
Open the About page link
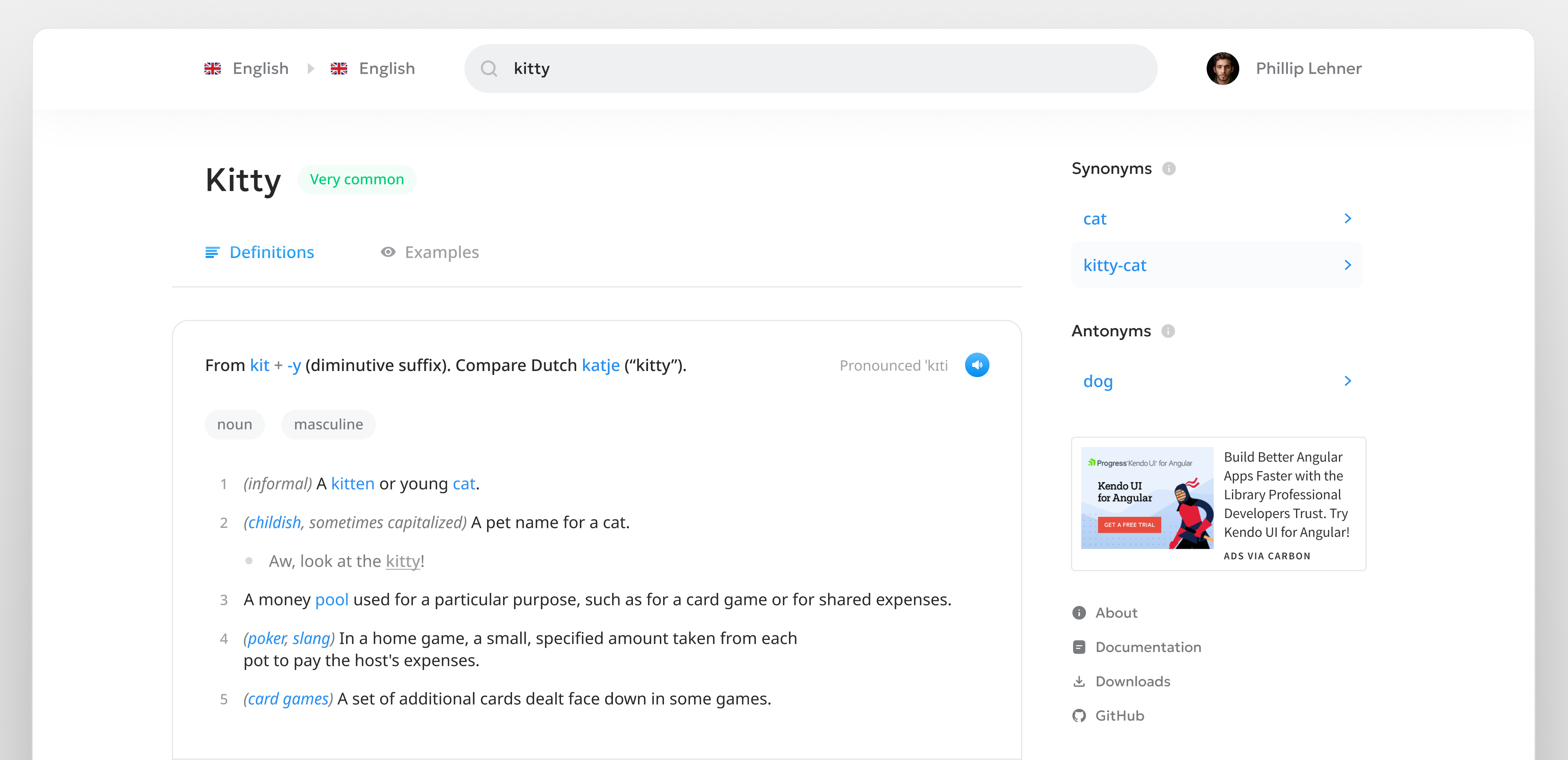1116,612
